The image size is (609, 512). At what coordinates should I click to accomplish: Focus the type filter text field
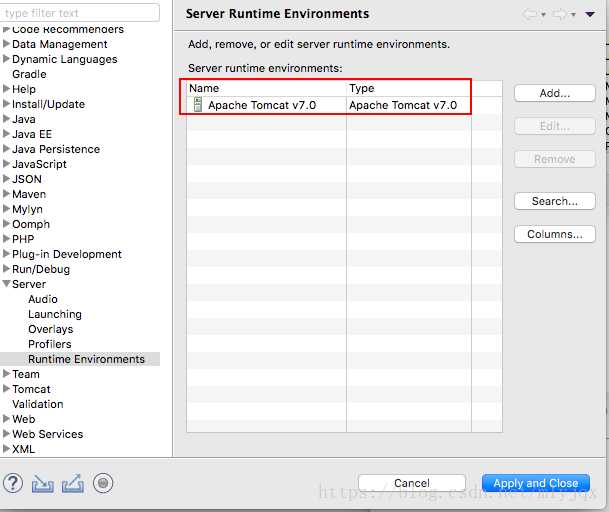(80, 13)
